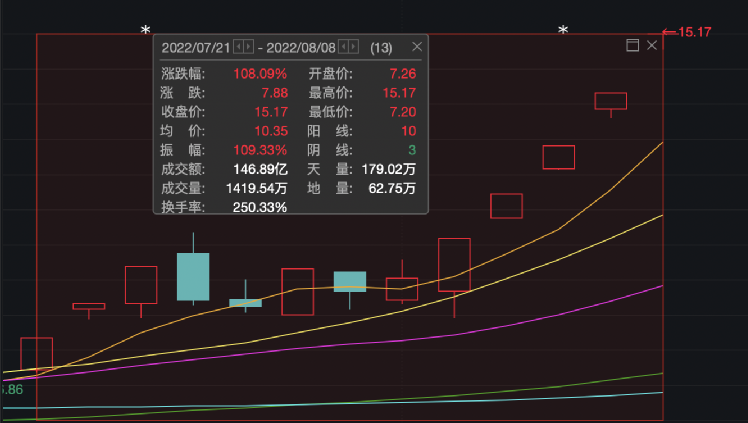Click the (13) candle count in popup header

coord(381,47)
